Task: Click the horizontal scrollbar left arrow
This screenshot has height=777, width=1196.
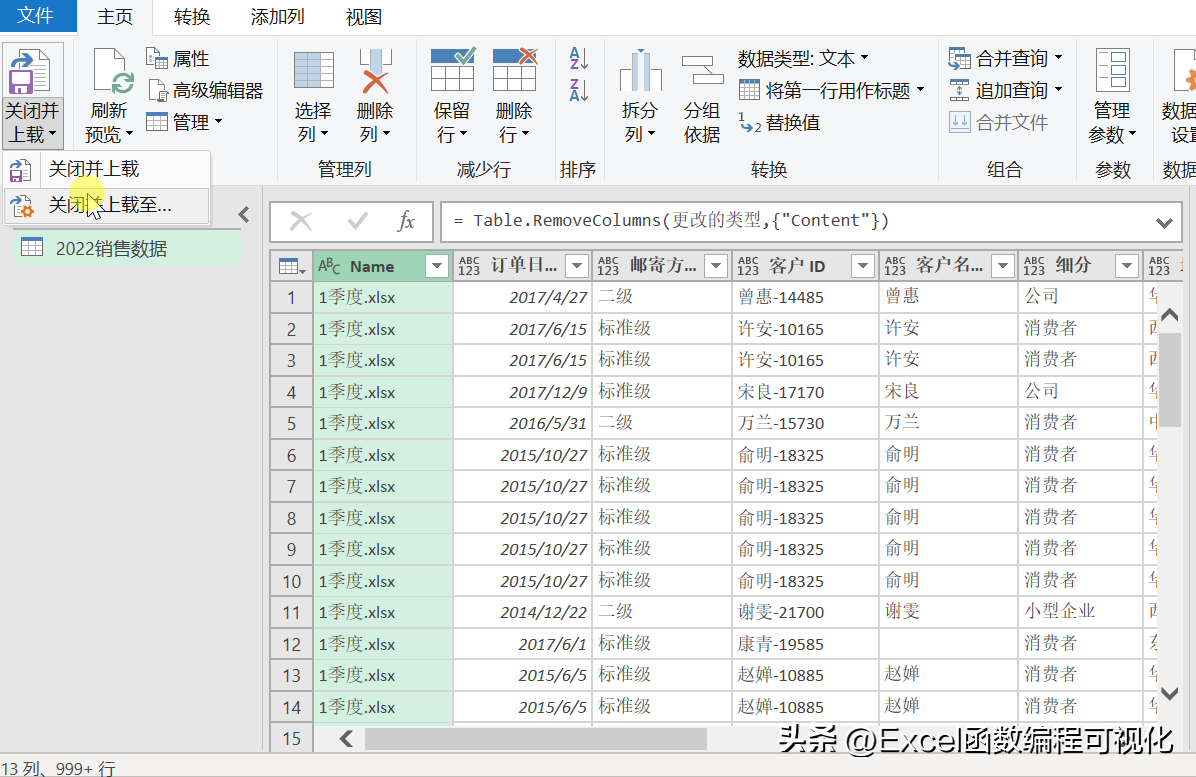Action: (x=347, y=738)
